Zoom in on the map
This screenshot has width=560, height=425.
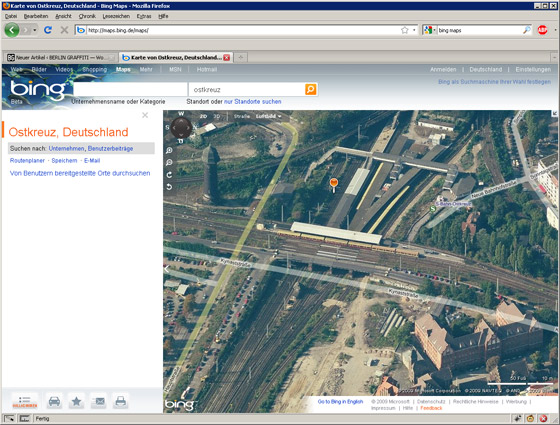[169, 151]
